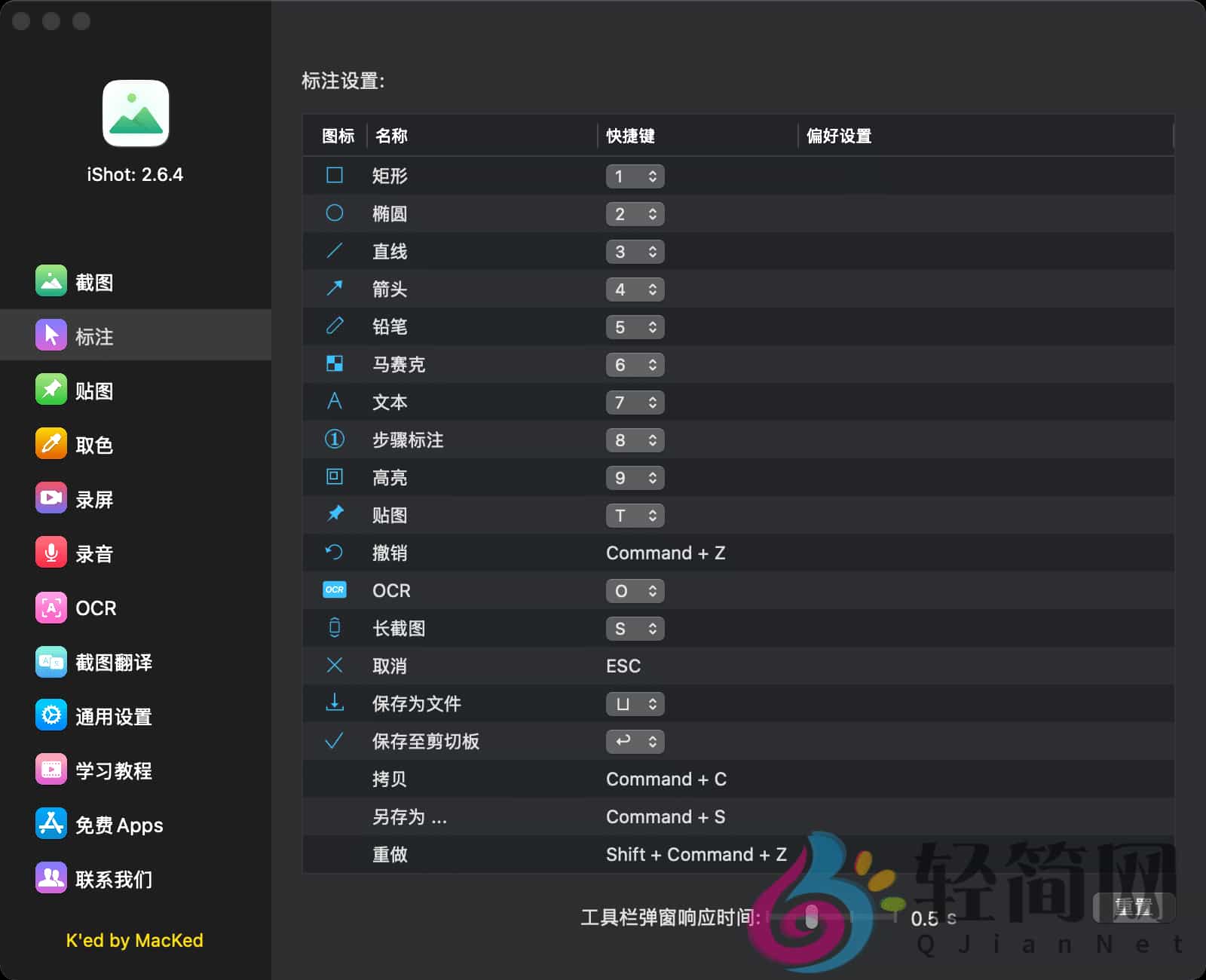Screen dimensions: 1206x980
Task: Open the 录屏 screen recording section
Action: (x=92, y=498)
